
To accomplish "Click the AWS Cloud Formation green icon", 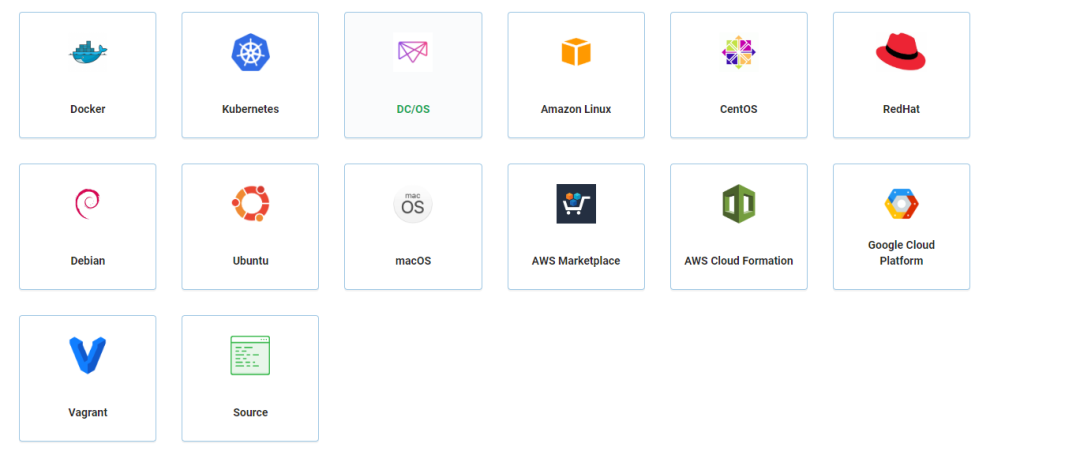I will click(x=738, y=204).
